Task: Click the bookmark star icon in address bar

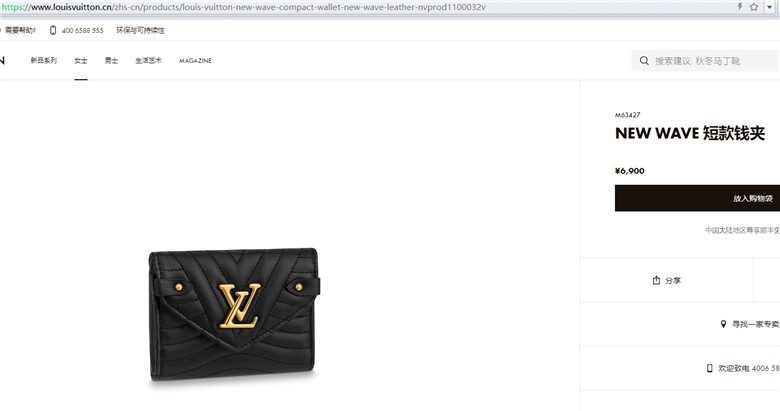Action: coord(754,7)
